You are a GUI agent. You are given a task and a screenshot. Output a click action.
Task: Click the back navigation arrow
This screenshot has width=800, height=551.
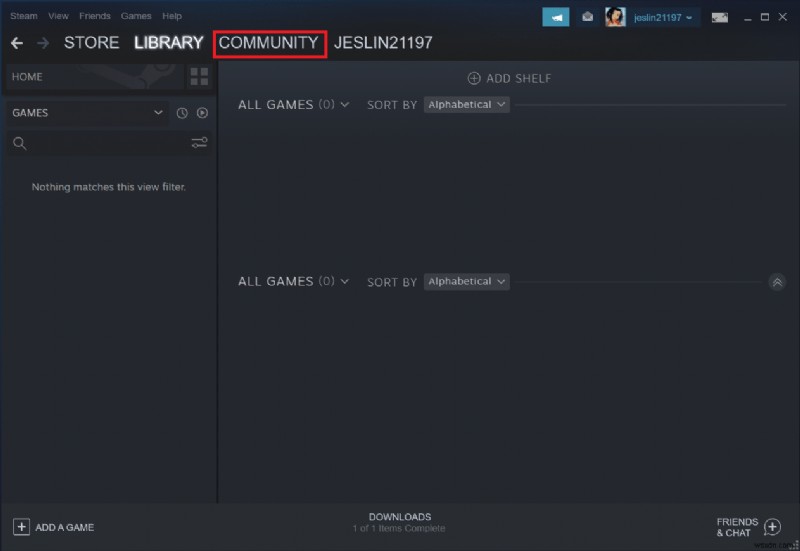pyautogui.click(x=17, y=43)
